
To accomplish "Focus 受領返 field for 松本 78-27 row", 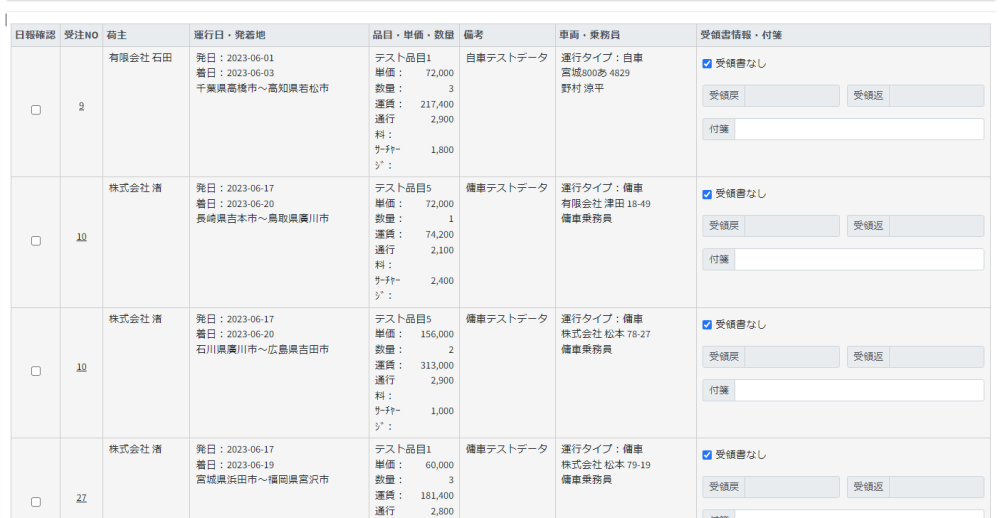I will (935, 357).
